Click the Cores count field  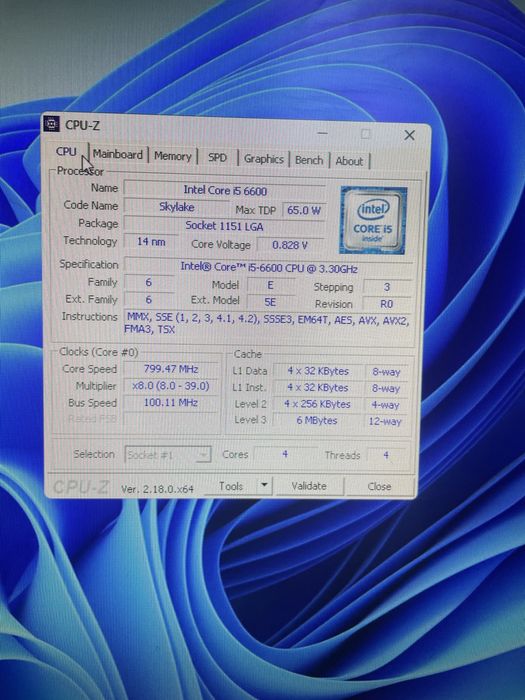click(285, 454)
